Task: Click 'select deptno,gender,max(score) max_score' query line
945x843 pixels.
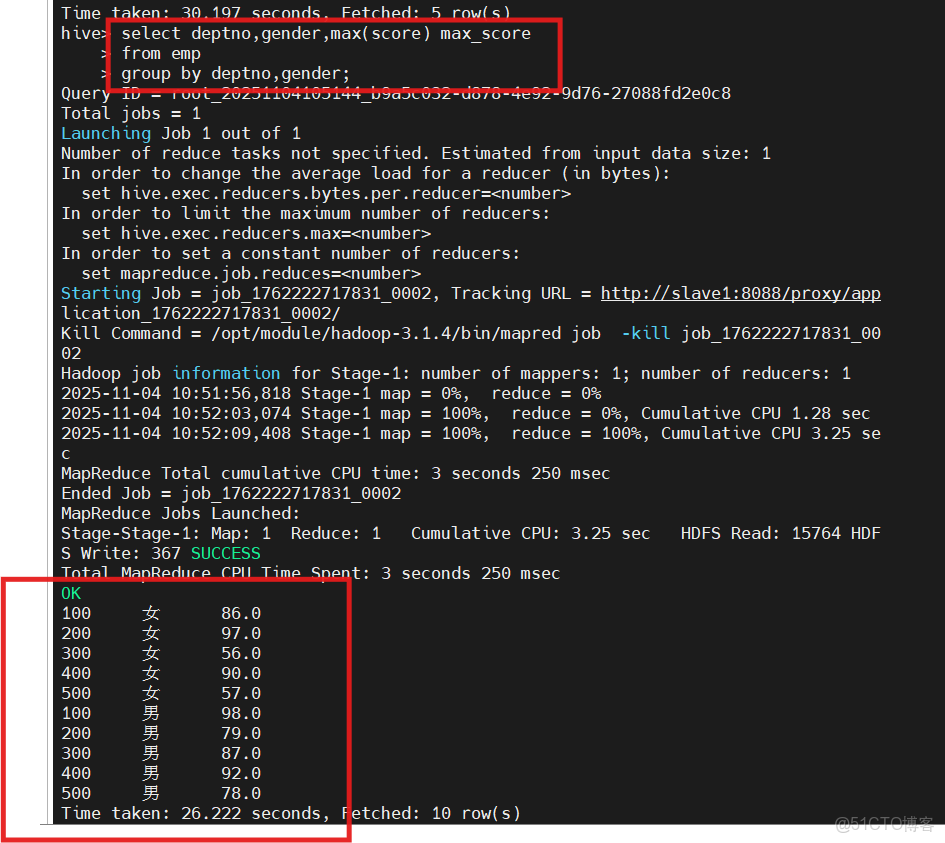Action: point(326,34)
